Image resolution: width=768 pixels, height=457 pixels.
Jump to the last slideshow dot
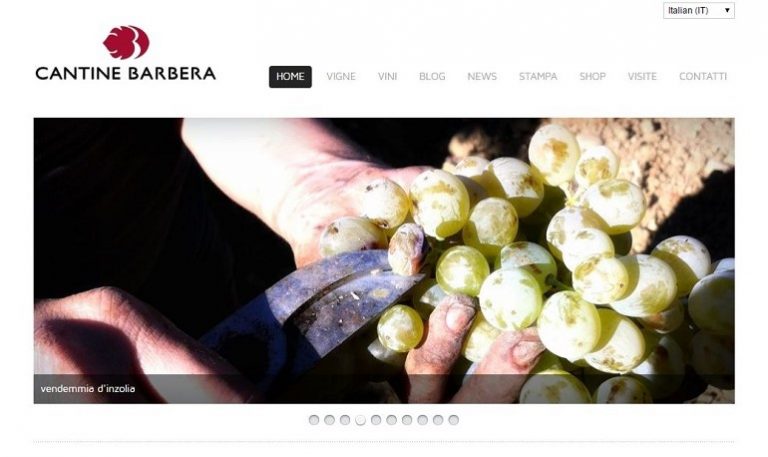tap(454, 420)
